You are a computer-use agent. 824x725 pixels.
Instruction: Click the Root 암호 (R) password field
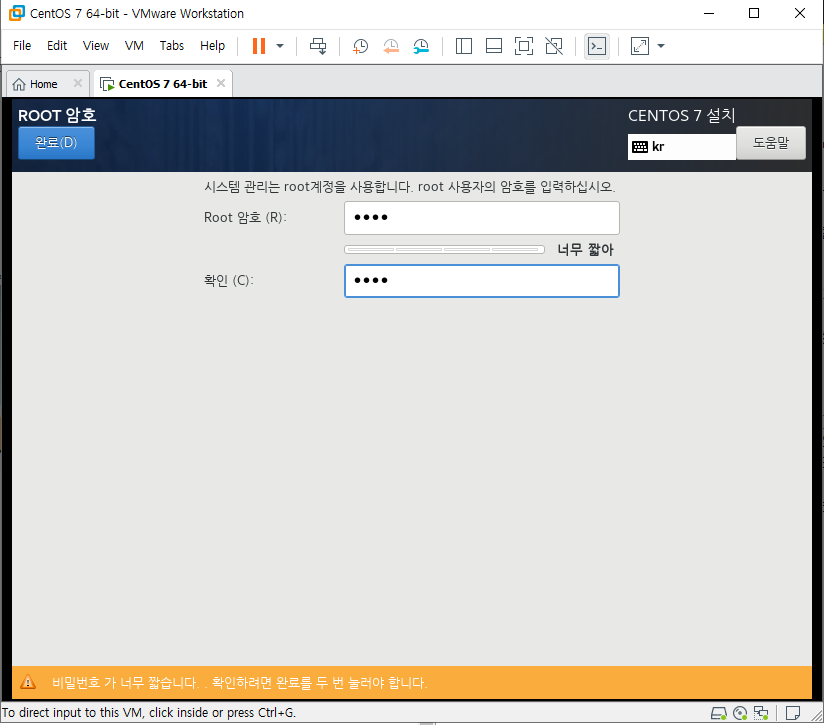coord(482,218)
